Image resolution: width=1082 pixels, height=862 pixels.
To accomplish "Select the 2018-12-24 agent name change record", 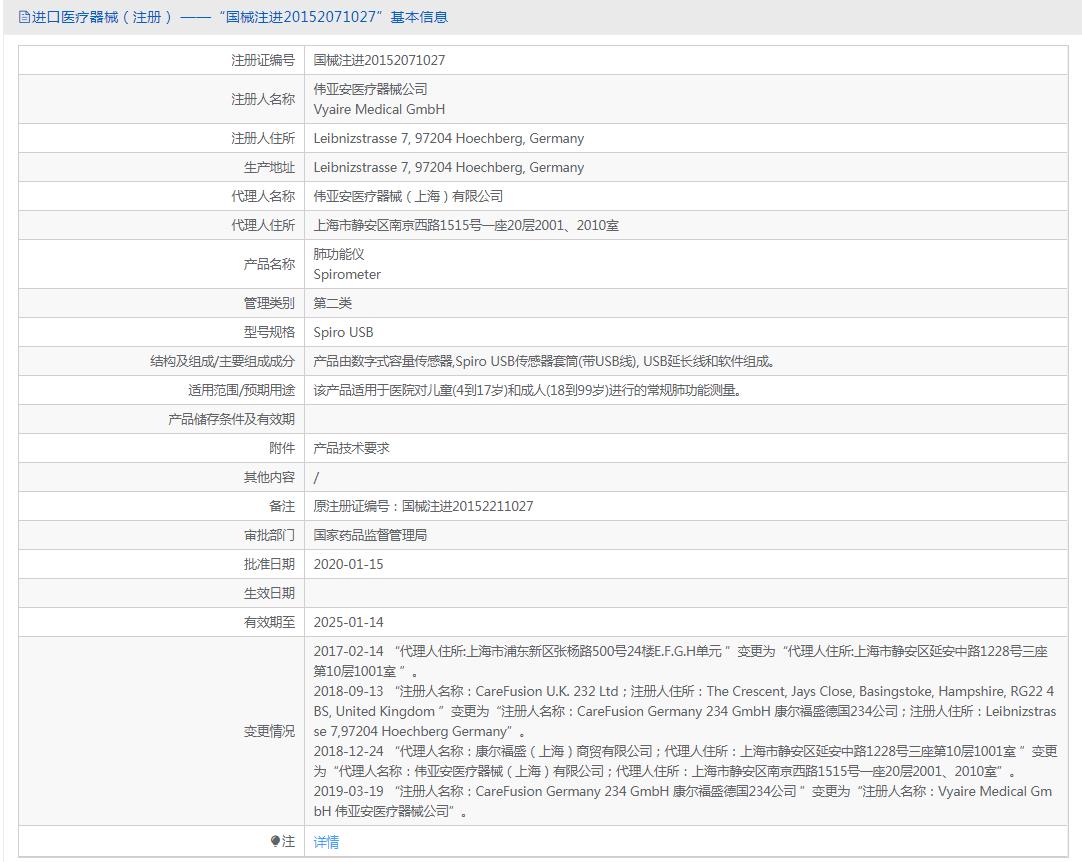I will (685, 761).
